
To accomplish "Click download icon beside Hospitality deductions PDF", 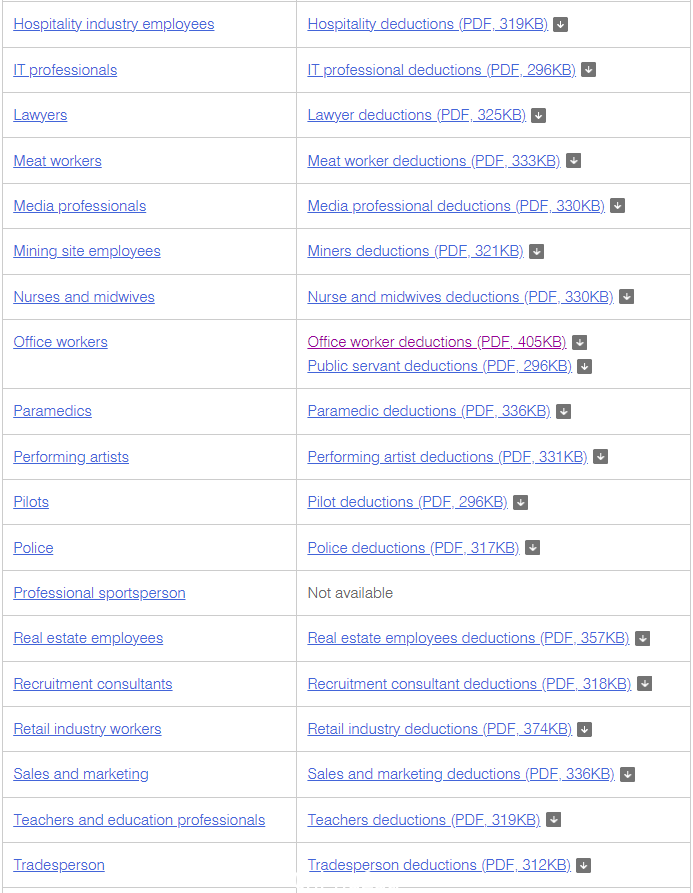I will 560,24.
